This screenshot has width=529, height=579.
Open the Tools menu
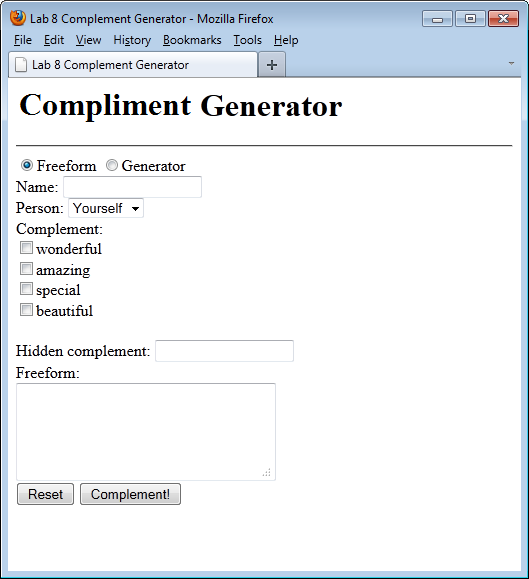click(x=247, y=40)
